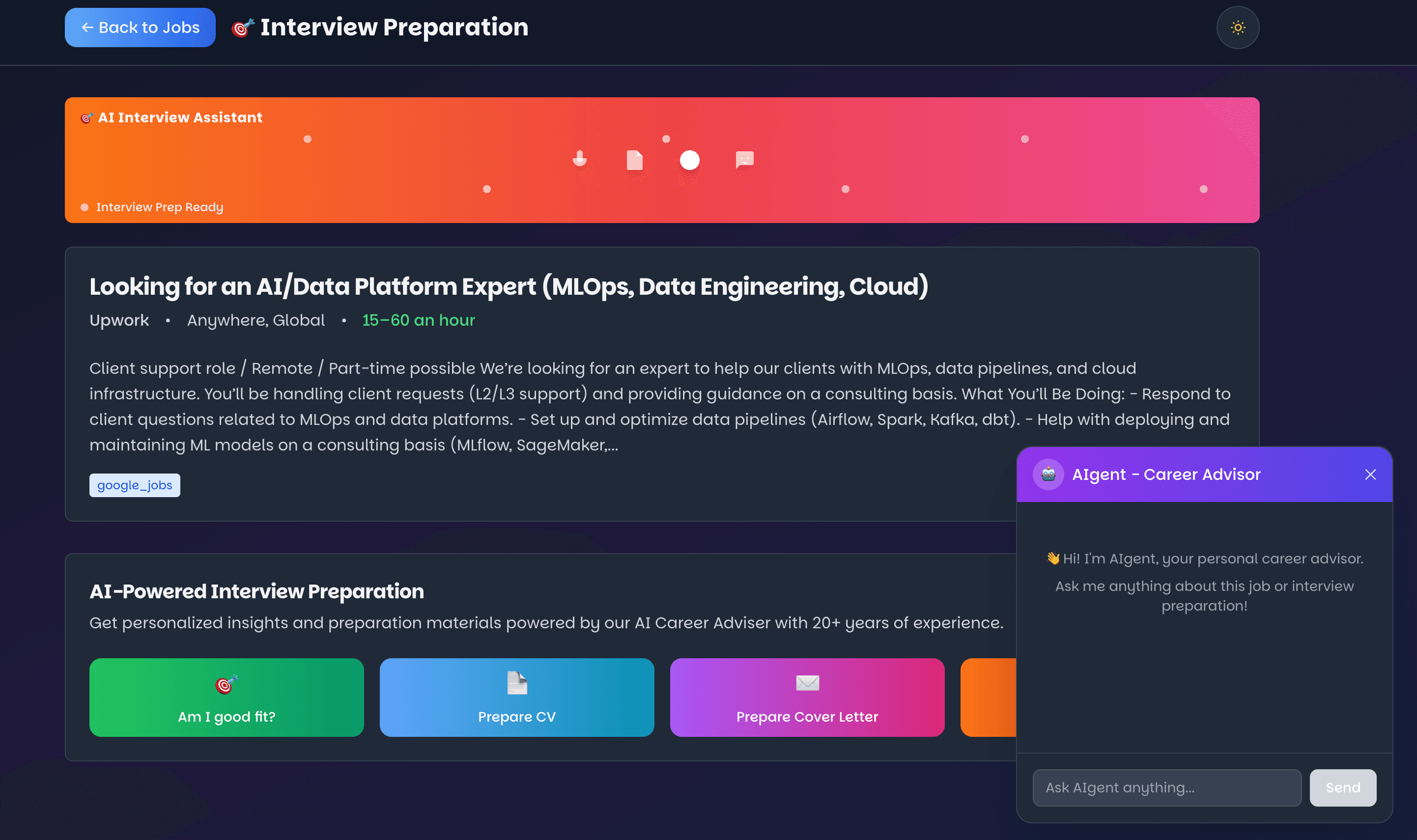Click the dartboard emoji beside Interview Preparation title

242,27
